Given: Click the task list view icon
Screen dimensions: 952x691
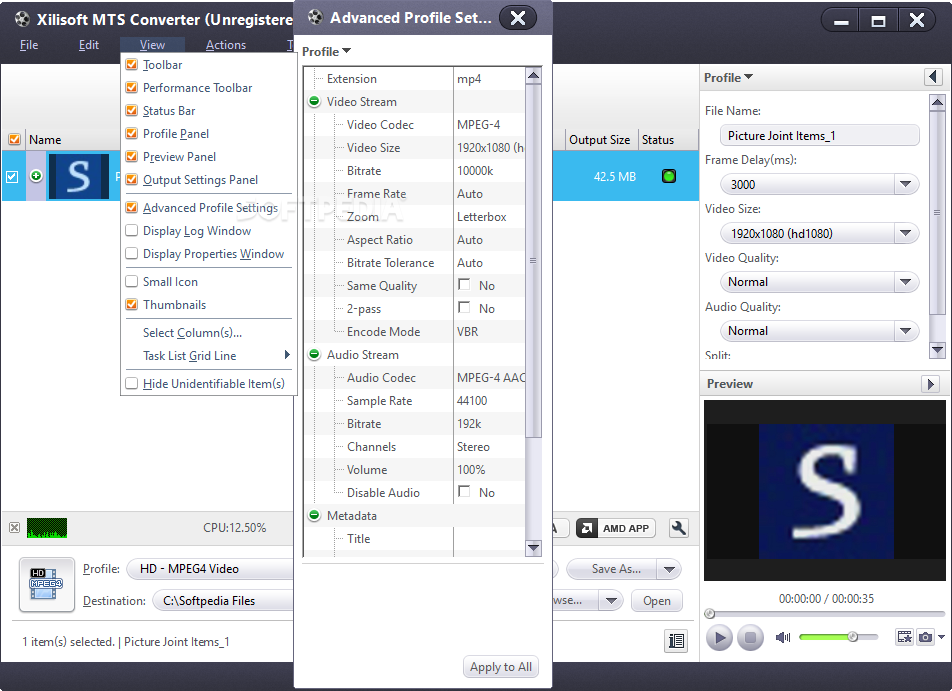Looking at the screenshot, I should 676,641.
